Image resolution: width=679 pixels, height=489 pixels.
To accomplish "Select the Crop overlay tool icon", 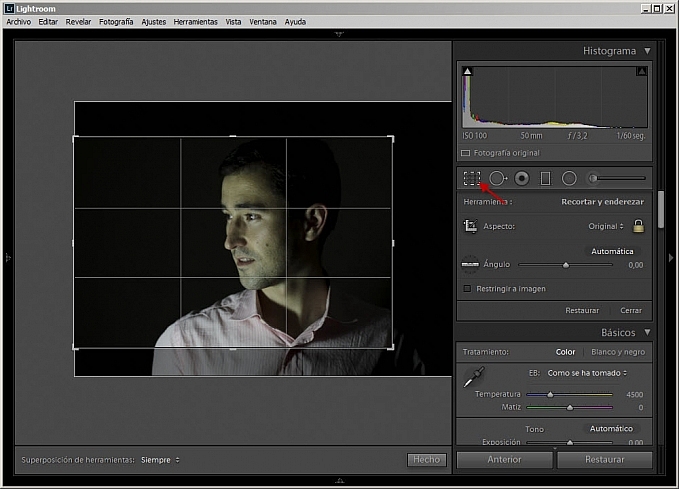I will (472, 178).
